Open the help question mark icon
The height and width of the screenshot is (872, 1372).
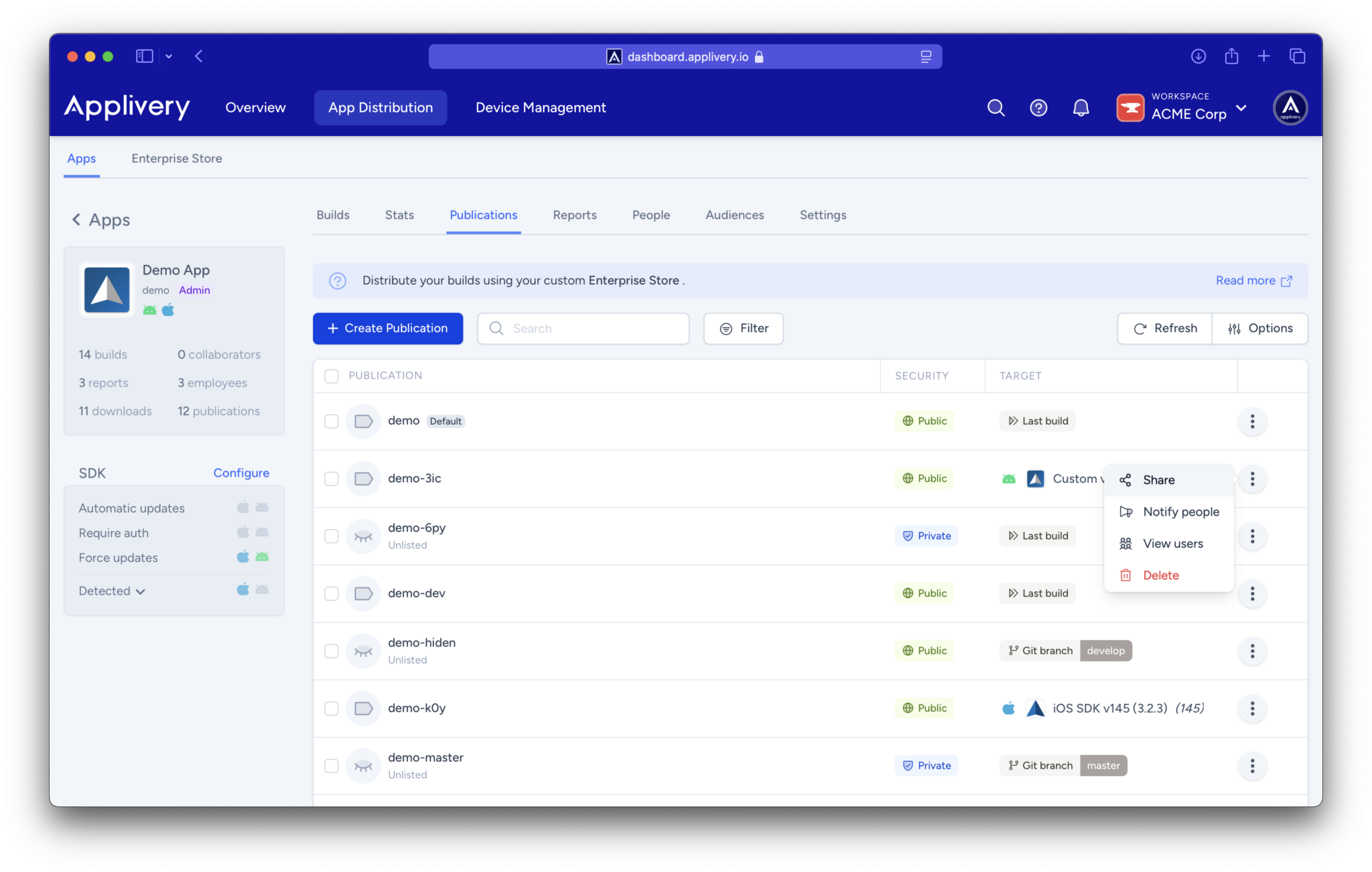click(1038, 108)
